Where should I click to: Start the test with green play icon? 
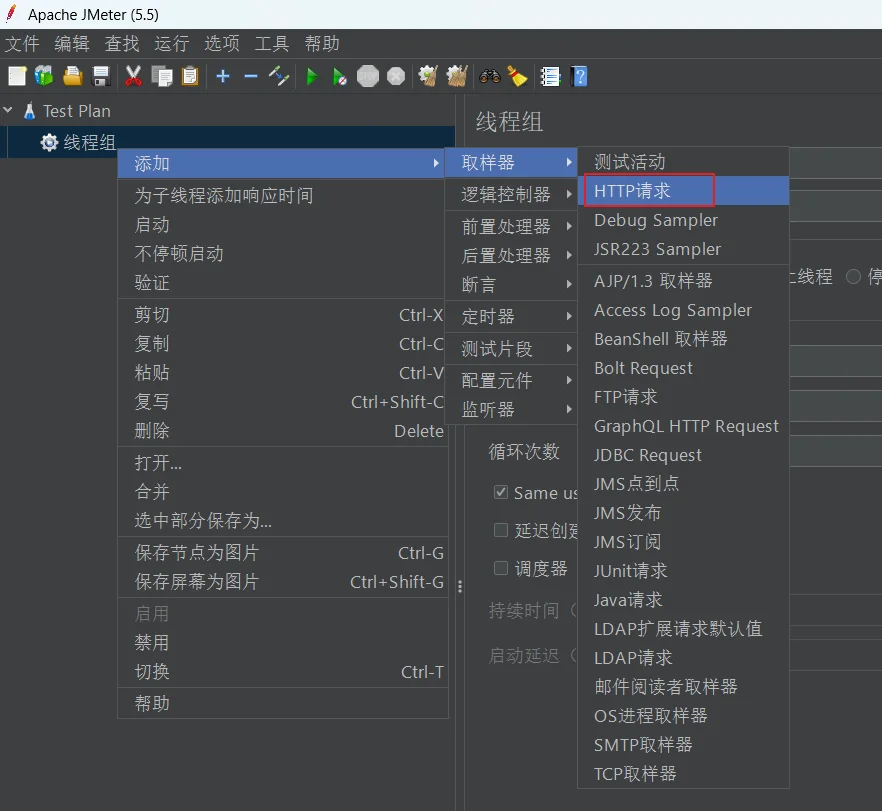[312, 76]
